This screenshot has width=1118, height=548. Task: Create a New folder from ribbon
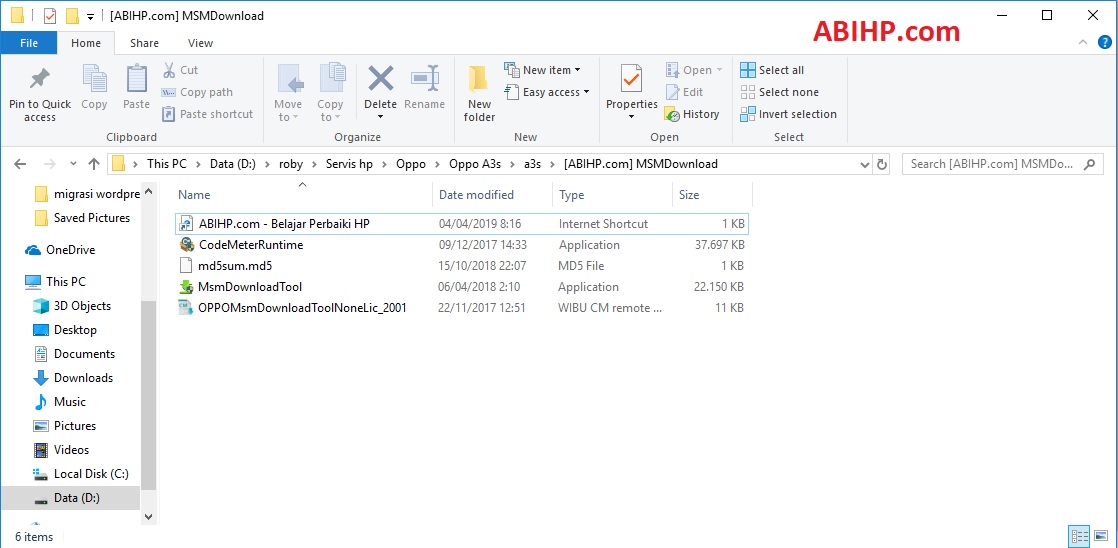[x=478, y=93]
